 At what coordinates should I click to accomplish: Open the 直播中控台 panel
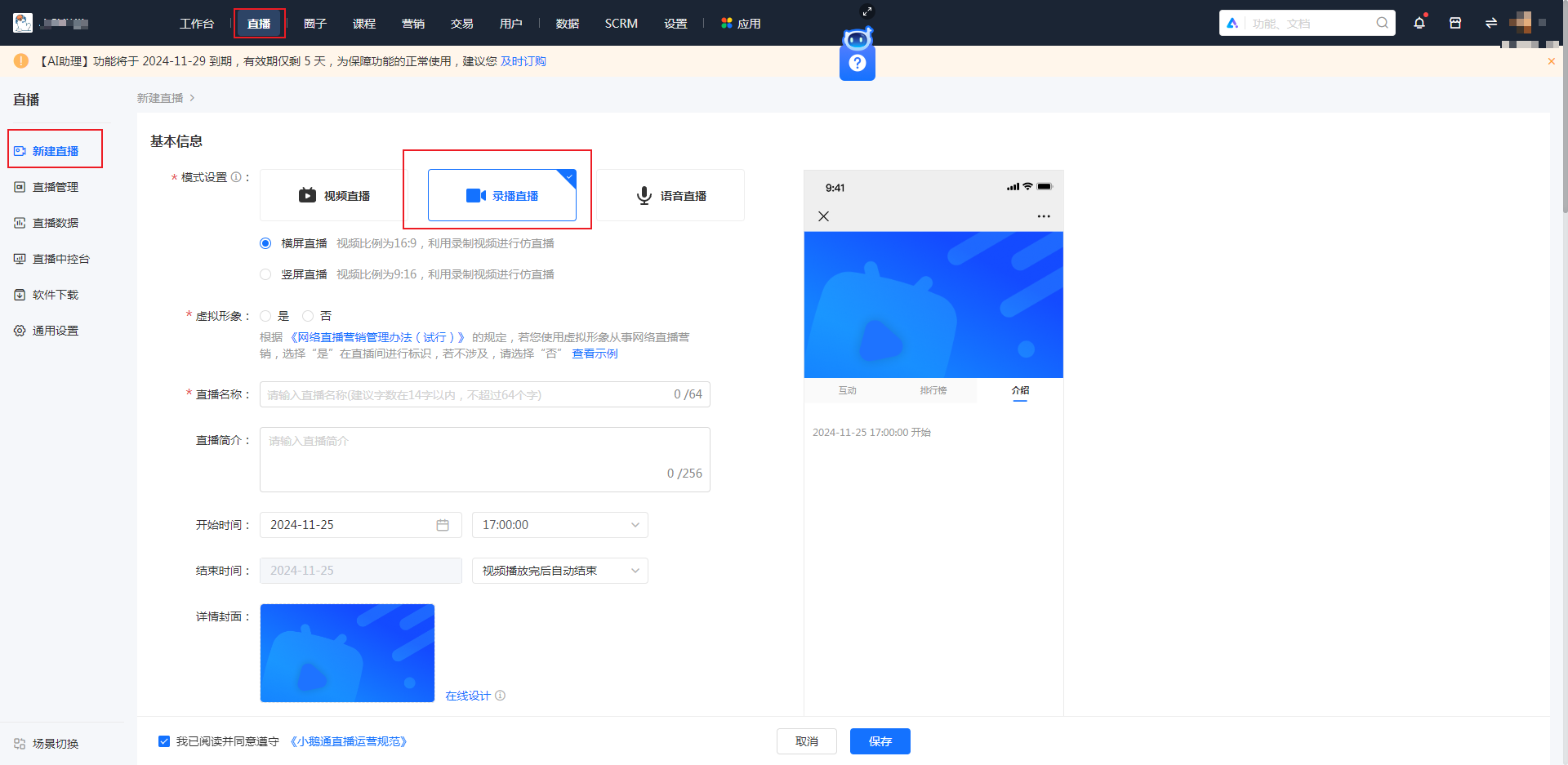tap(57, 258)
